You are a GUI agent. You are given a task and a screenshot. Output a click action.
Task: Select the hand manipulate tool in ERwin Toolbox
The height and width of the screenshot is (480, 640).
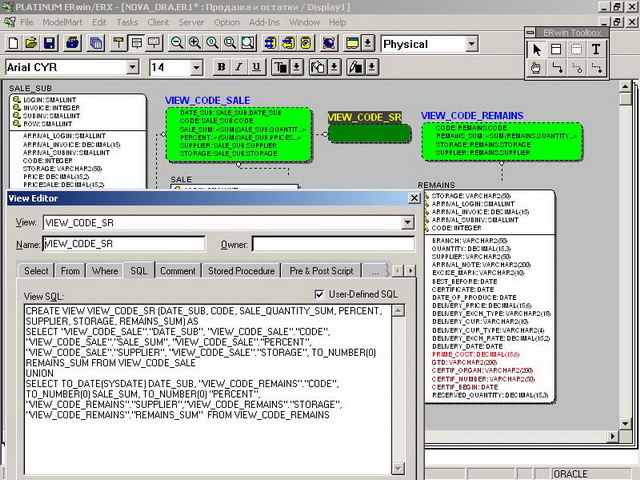[x=536, y=68]
